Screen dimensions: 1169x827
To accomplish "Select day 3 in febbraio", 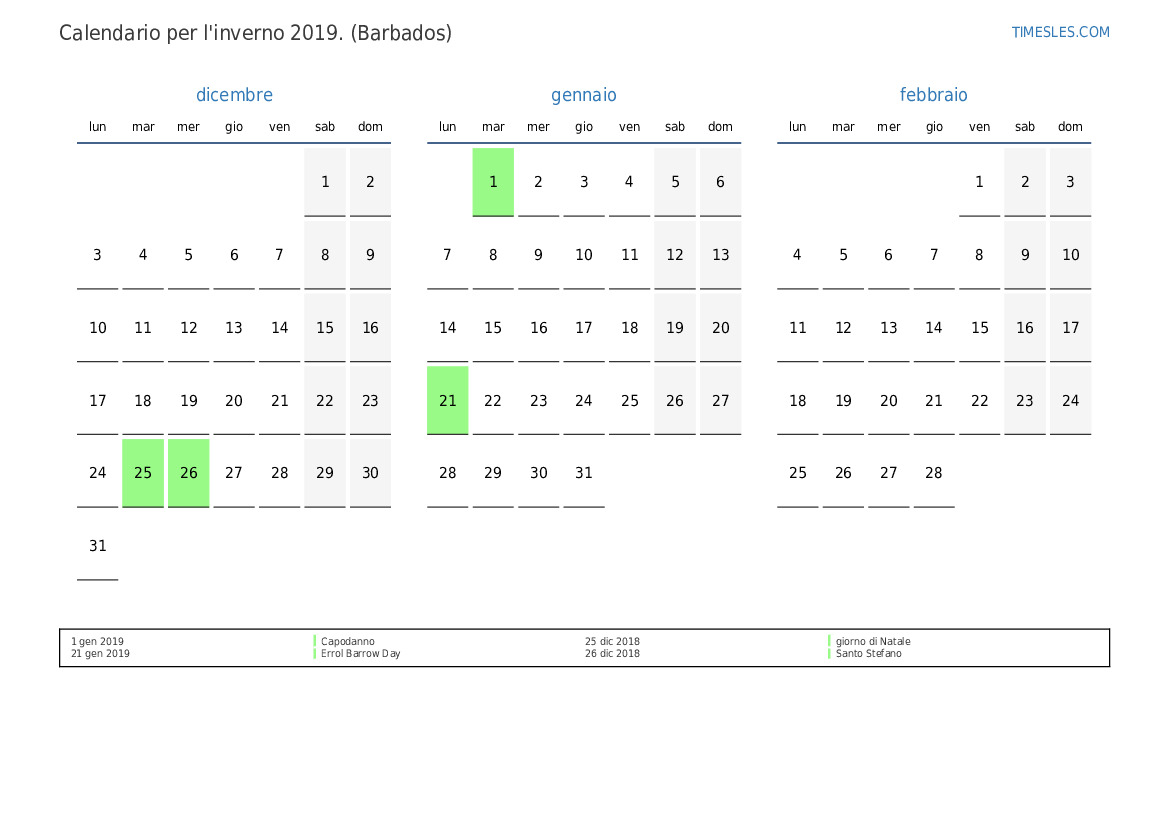I will coord(1071,182).
